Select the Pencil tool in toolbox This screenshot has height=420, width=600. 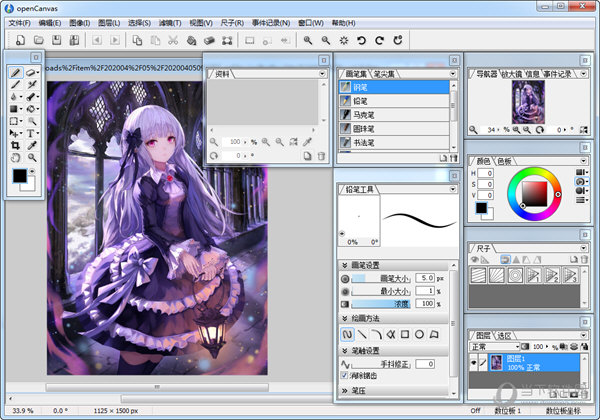point(16,73)
